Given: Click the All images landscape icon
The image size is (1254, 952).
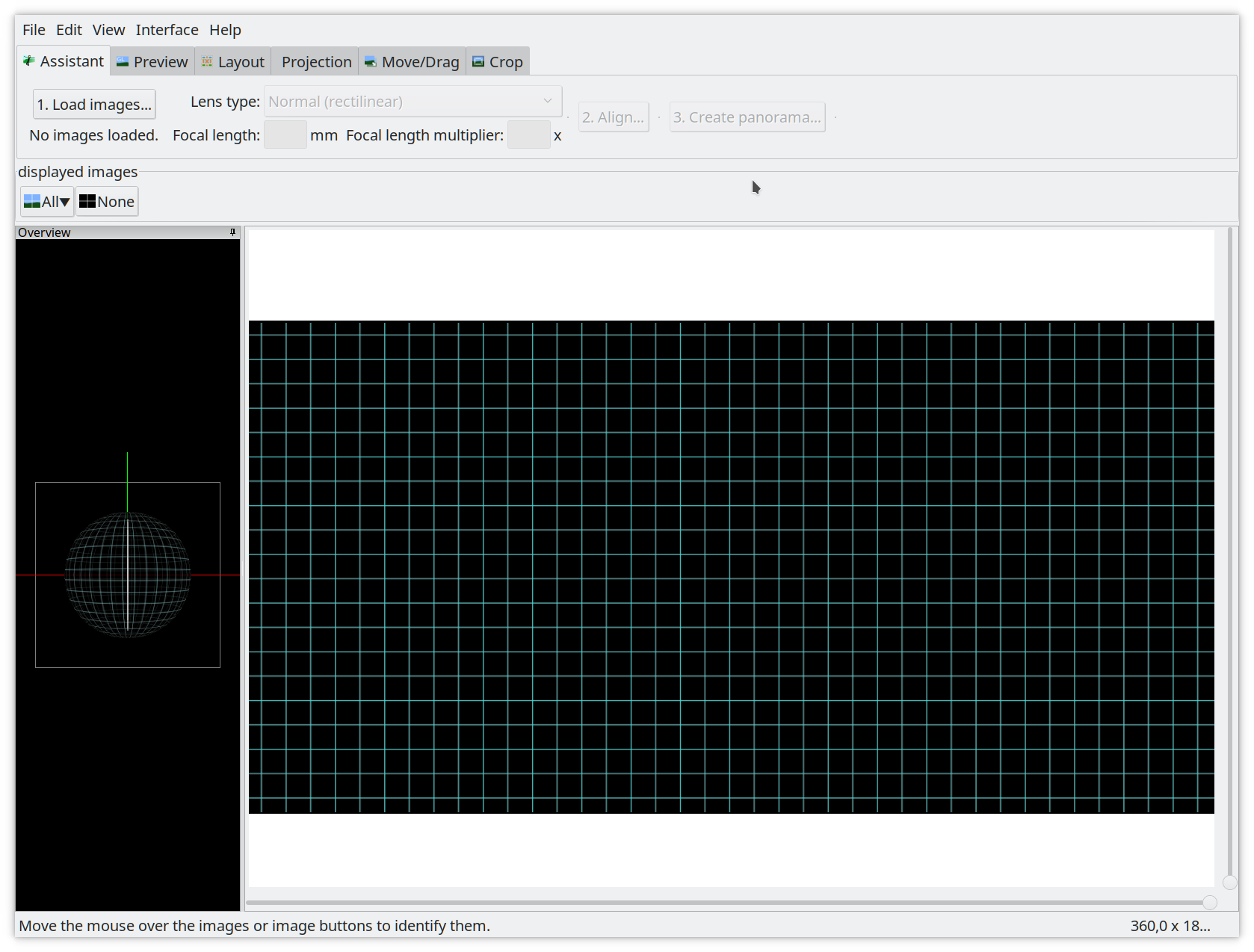Looking at the screenshot, I should 32,202.
